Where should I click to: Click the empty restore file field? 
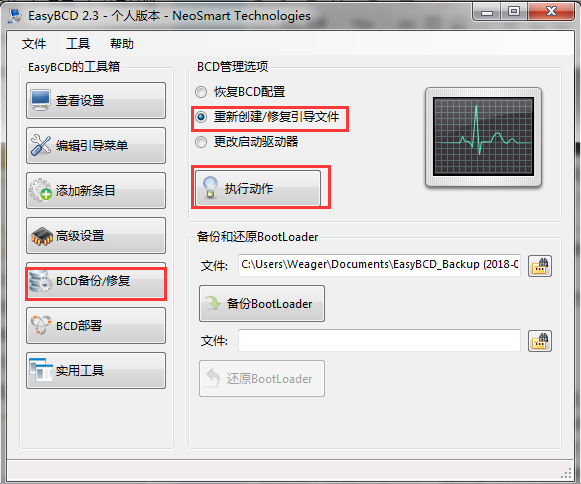(379, 340)
